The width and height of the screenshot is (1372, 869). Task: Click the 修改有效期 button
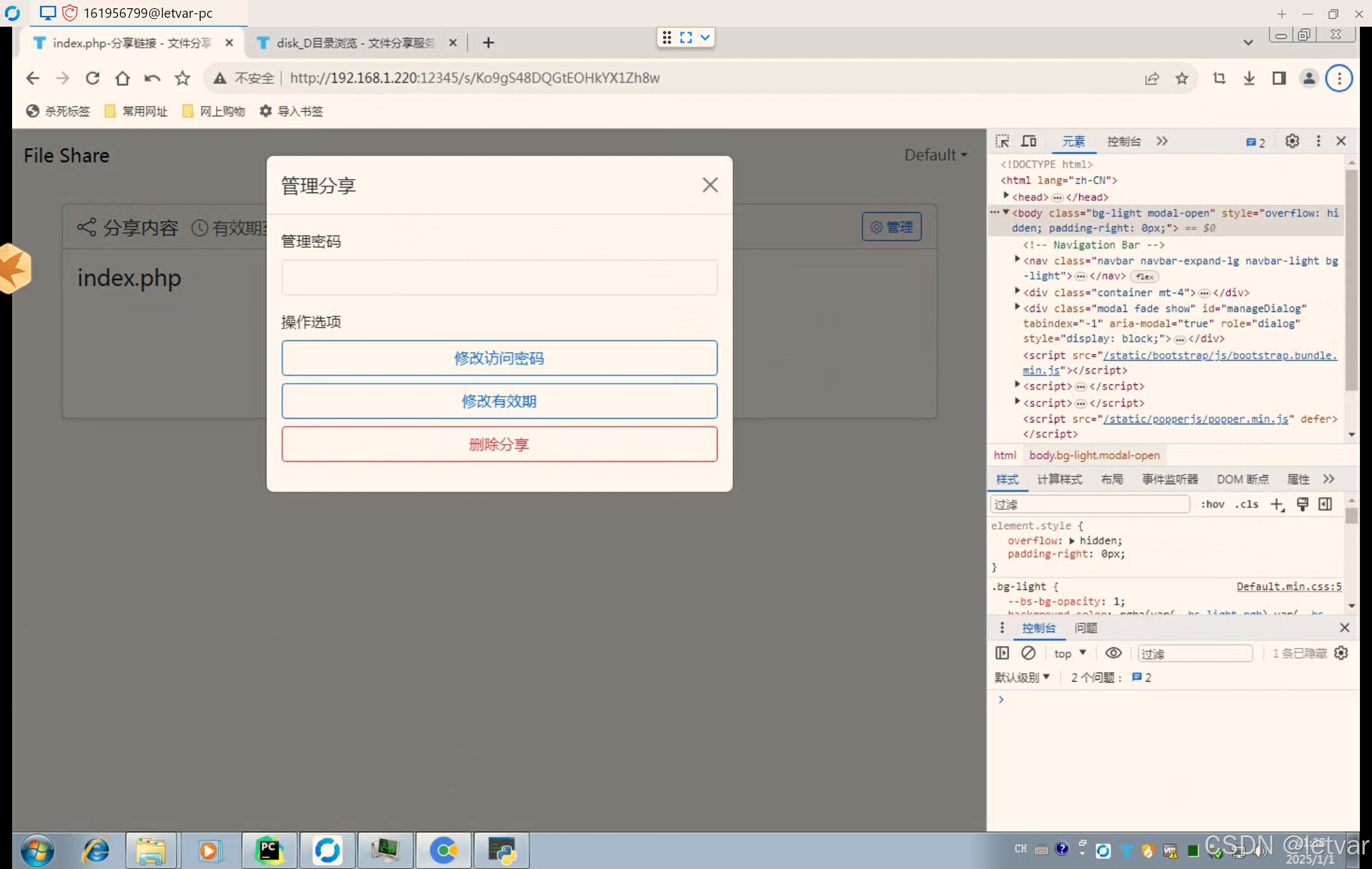499,401
